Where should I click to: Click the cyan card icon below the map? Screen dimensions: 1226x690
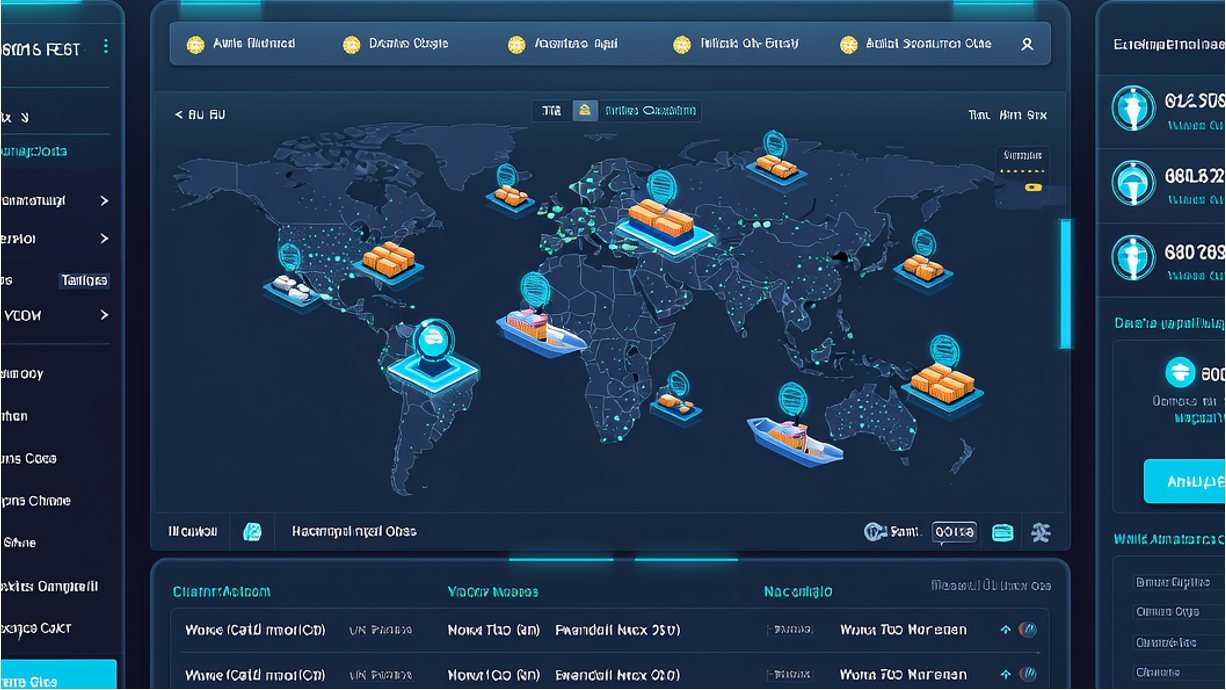pyautogui.click(x=1002, y=533)
